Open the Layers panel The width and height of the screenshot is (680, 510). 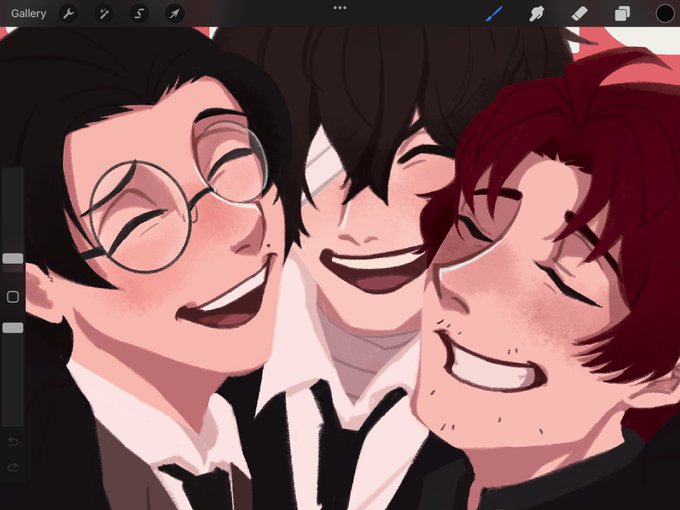tap(622, 13)
